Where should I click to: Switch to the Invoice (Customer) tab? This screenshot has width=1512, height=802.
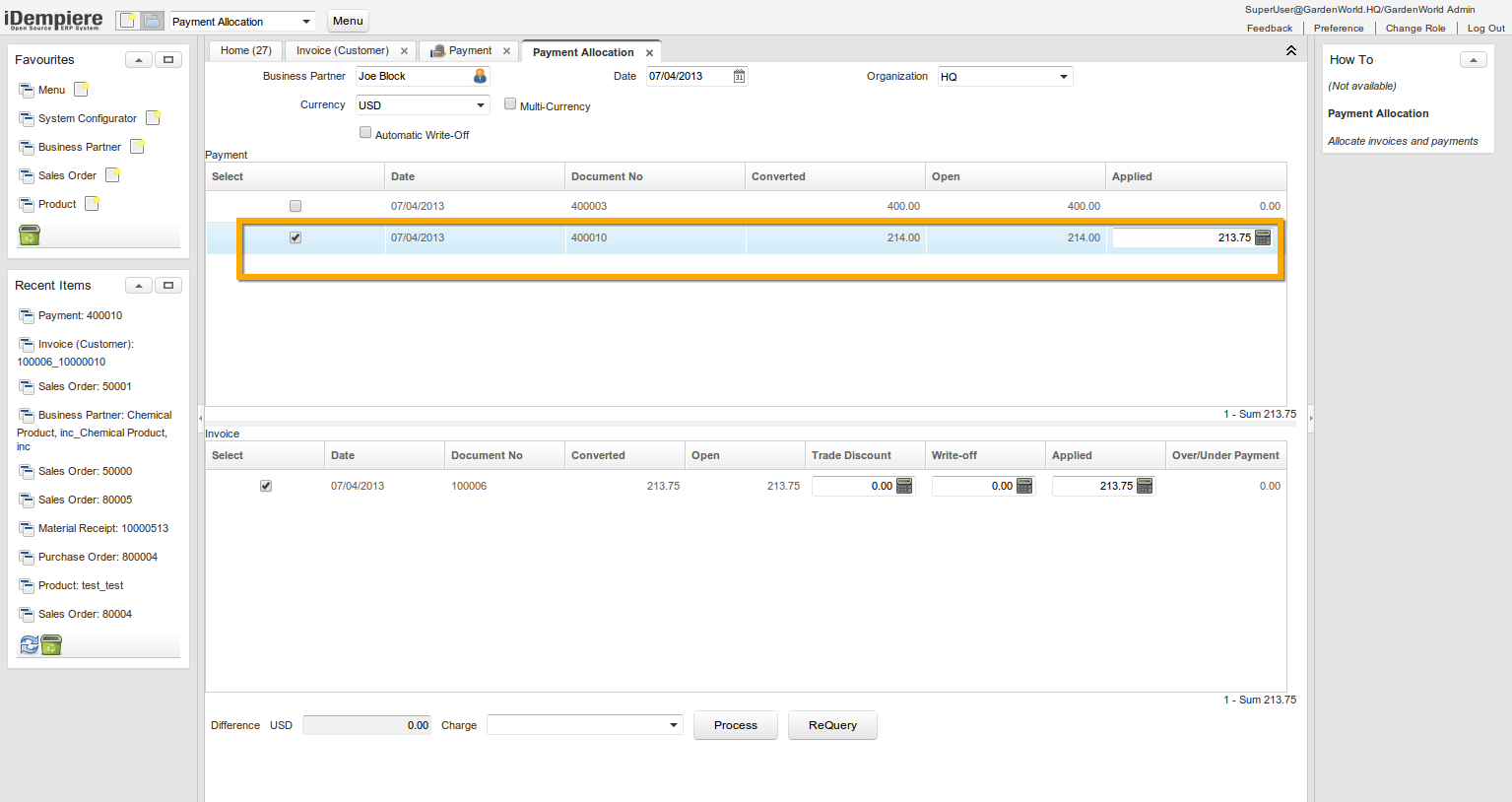coord(343,51)
